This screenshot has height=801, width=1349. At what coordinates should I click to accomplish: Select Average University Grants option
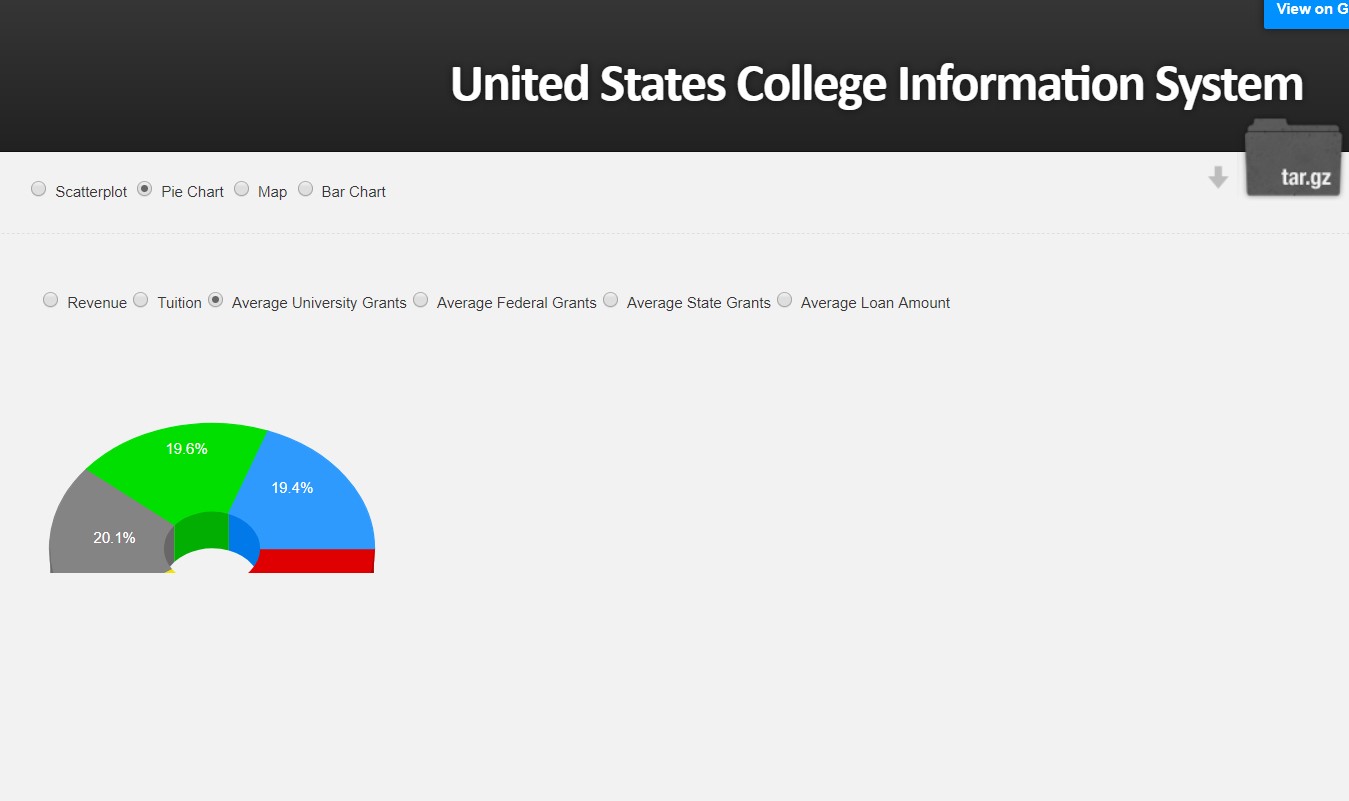tap(215, 300)
